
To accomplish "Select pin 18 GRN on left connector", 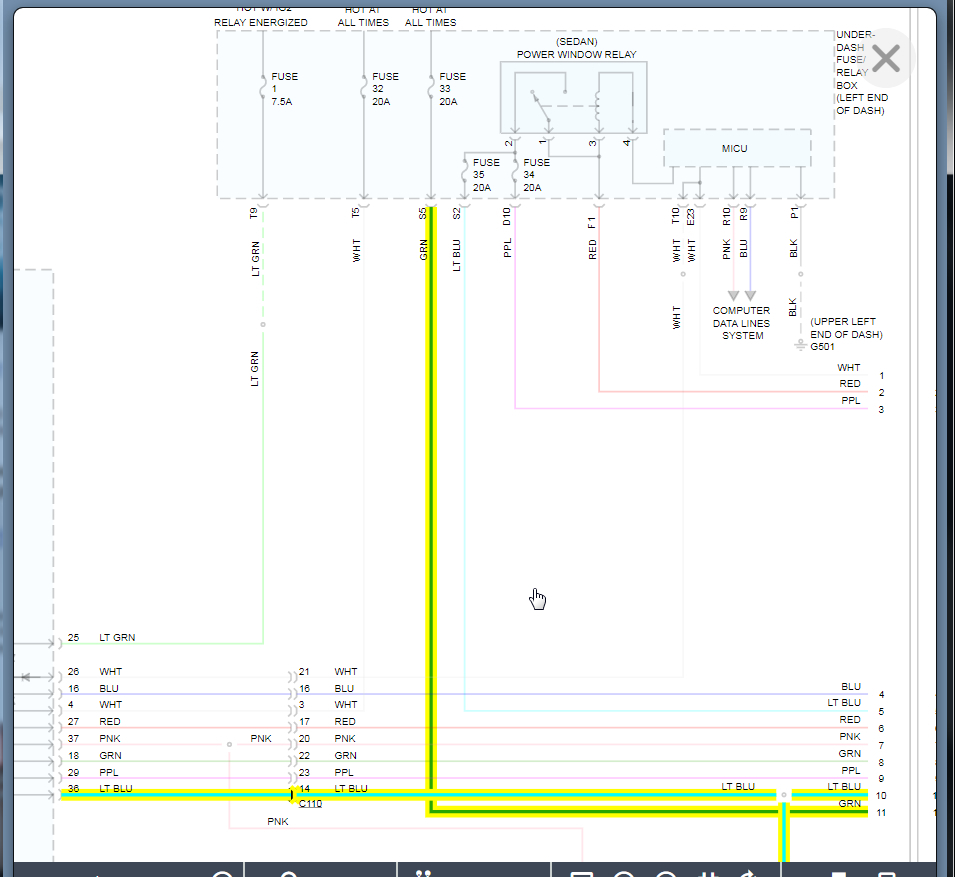I will tap(94, 756).
